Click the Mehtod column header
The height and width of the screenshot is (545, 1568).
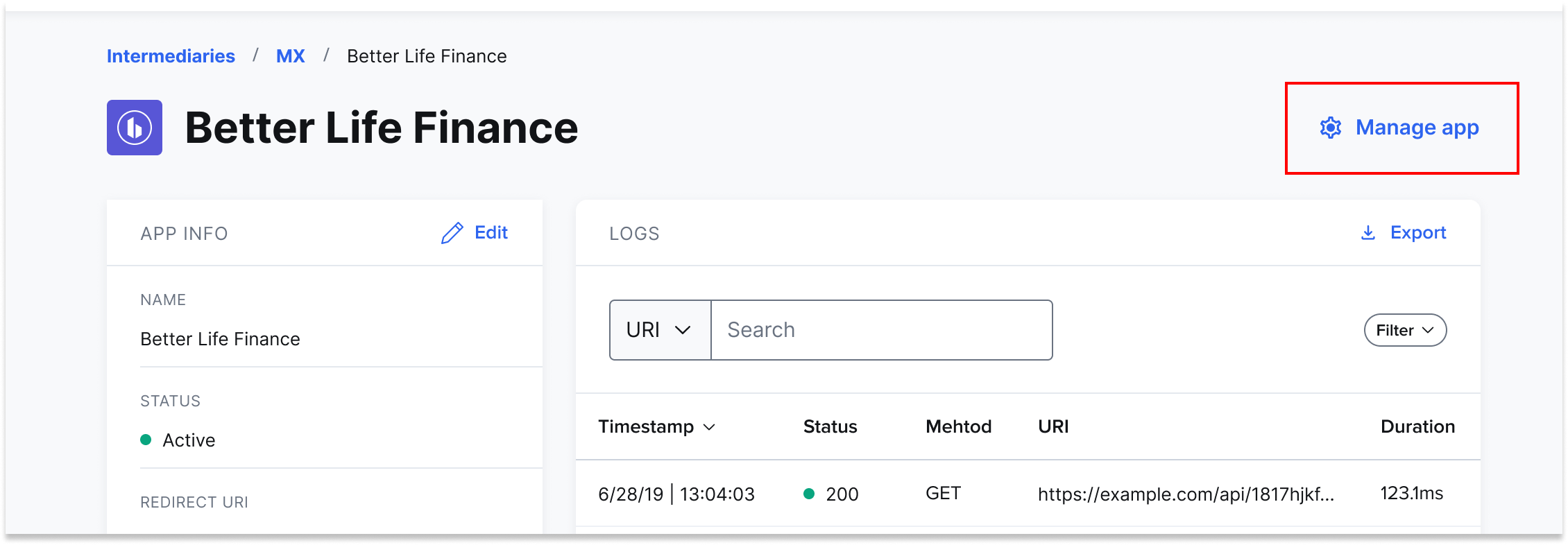point(958,426)
